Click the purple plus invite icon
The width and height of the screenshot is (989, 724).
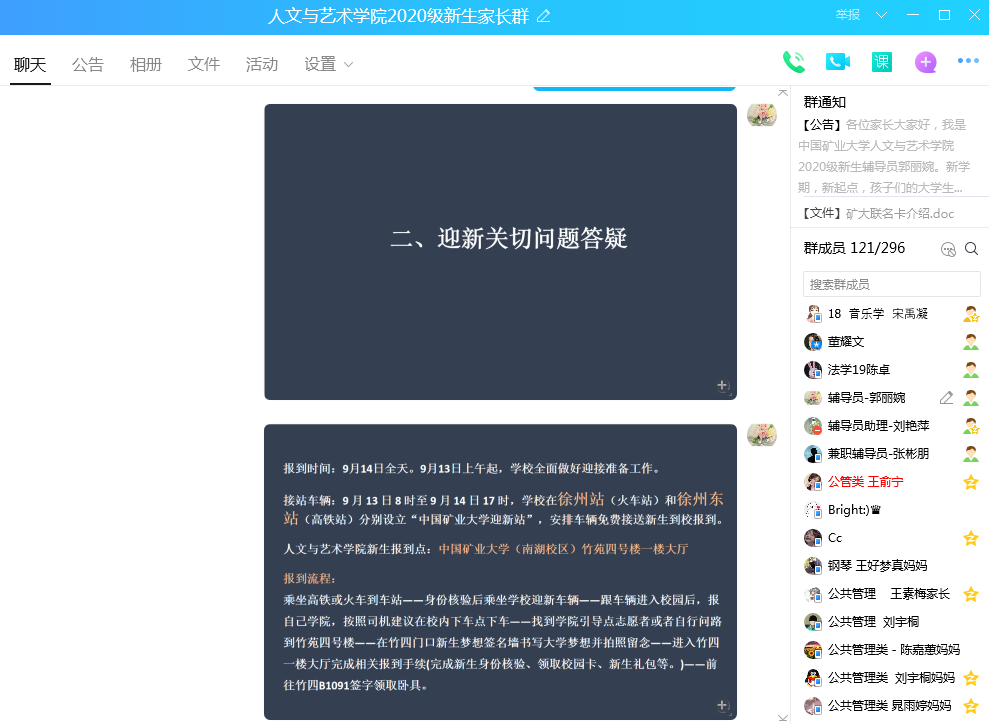click(x=926, y=62)
